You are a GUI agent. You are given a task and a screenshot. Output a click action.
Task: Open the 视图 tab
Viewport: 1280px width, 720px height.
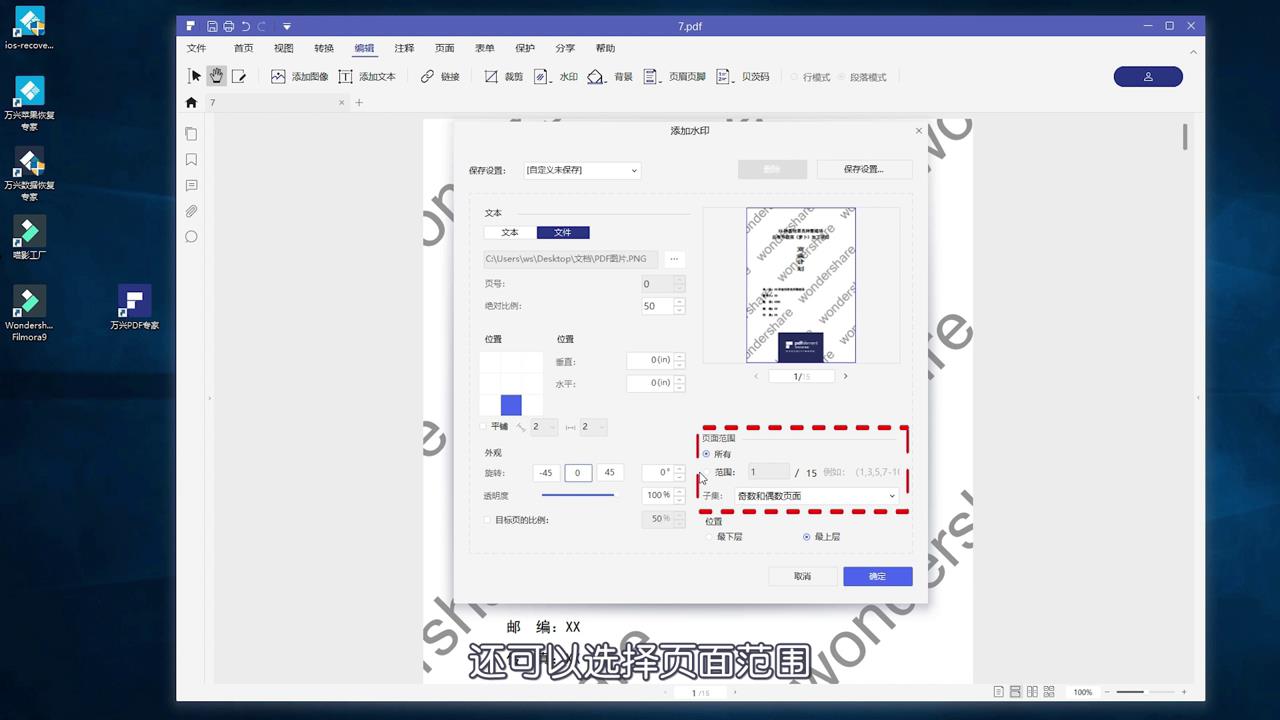click(x=284, y=48)
